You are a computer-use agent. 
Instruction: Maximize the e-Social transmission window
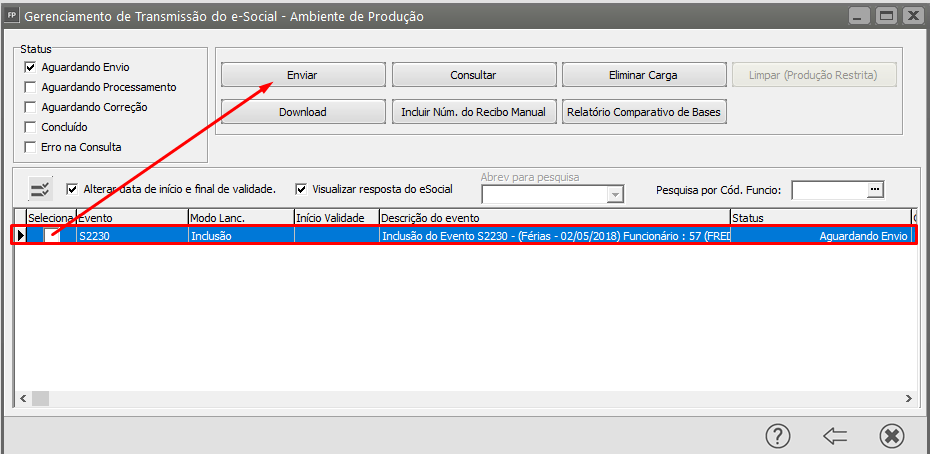[886, 16]
